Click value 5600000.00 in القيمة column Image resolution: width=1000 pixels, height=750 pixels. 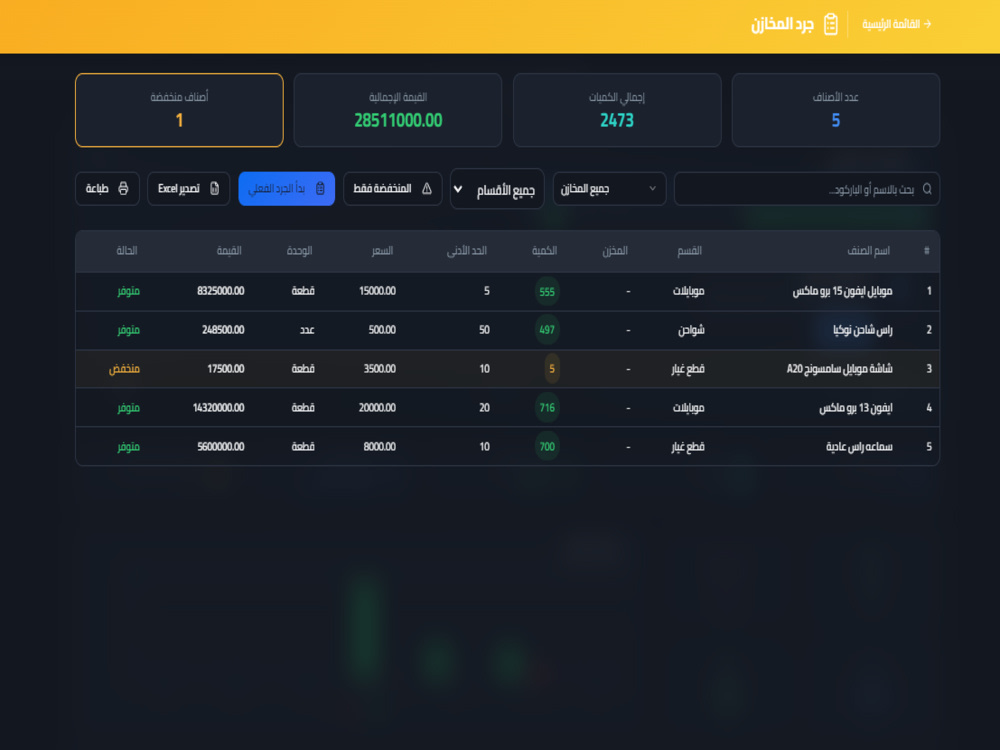221,447
